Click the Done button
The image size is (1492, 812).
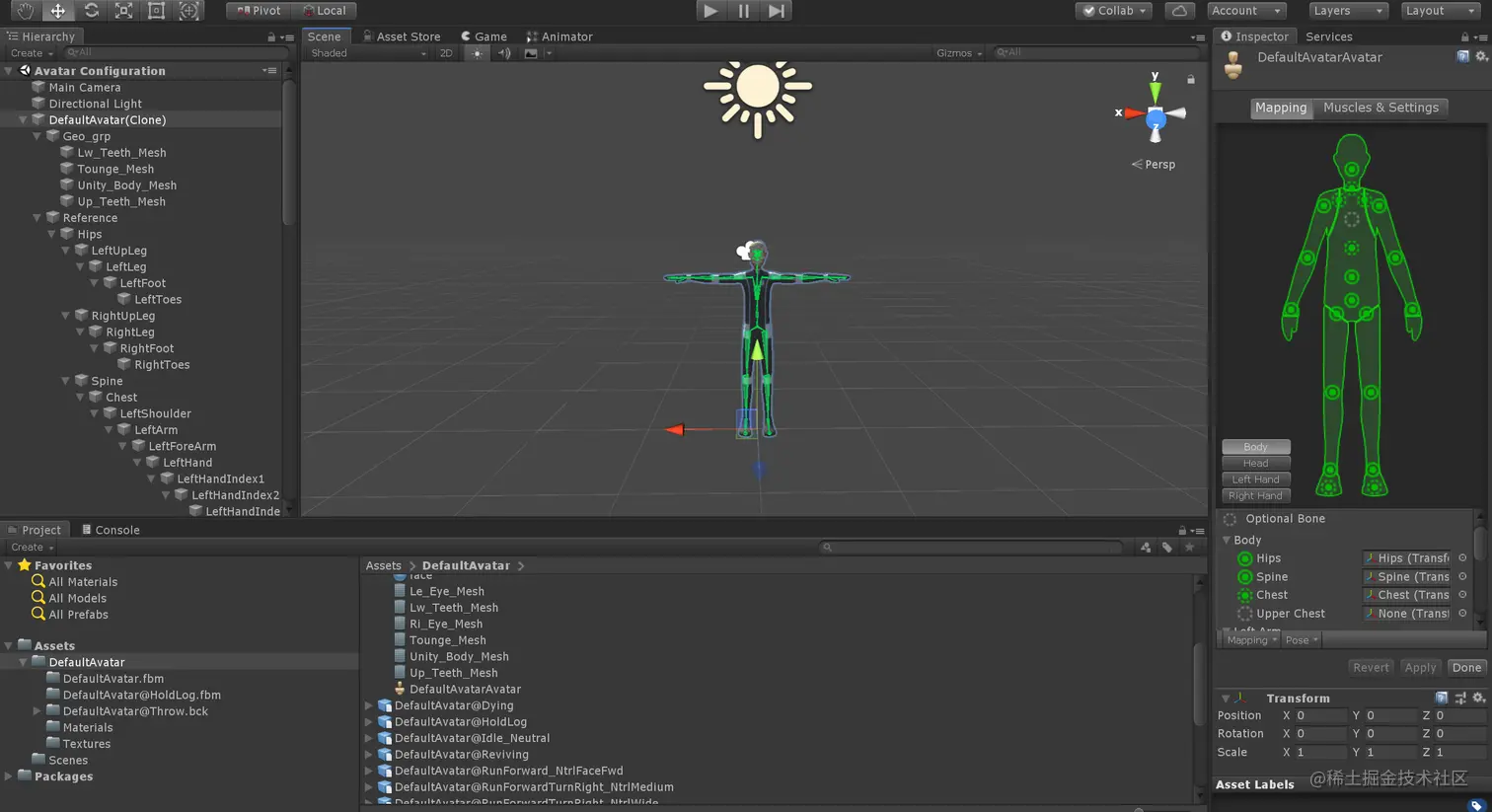point(1466,668)
